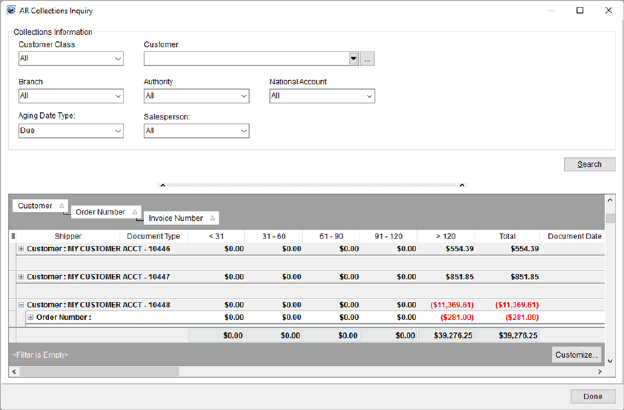624x410 pixels.
Task: Expand the Order Number subgroup row
Action: 30,317
